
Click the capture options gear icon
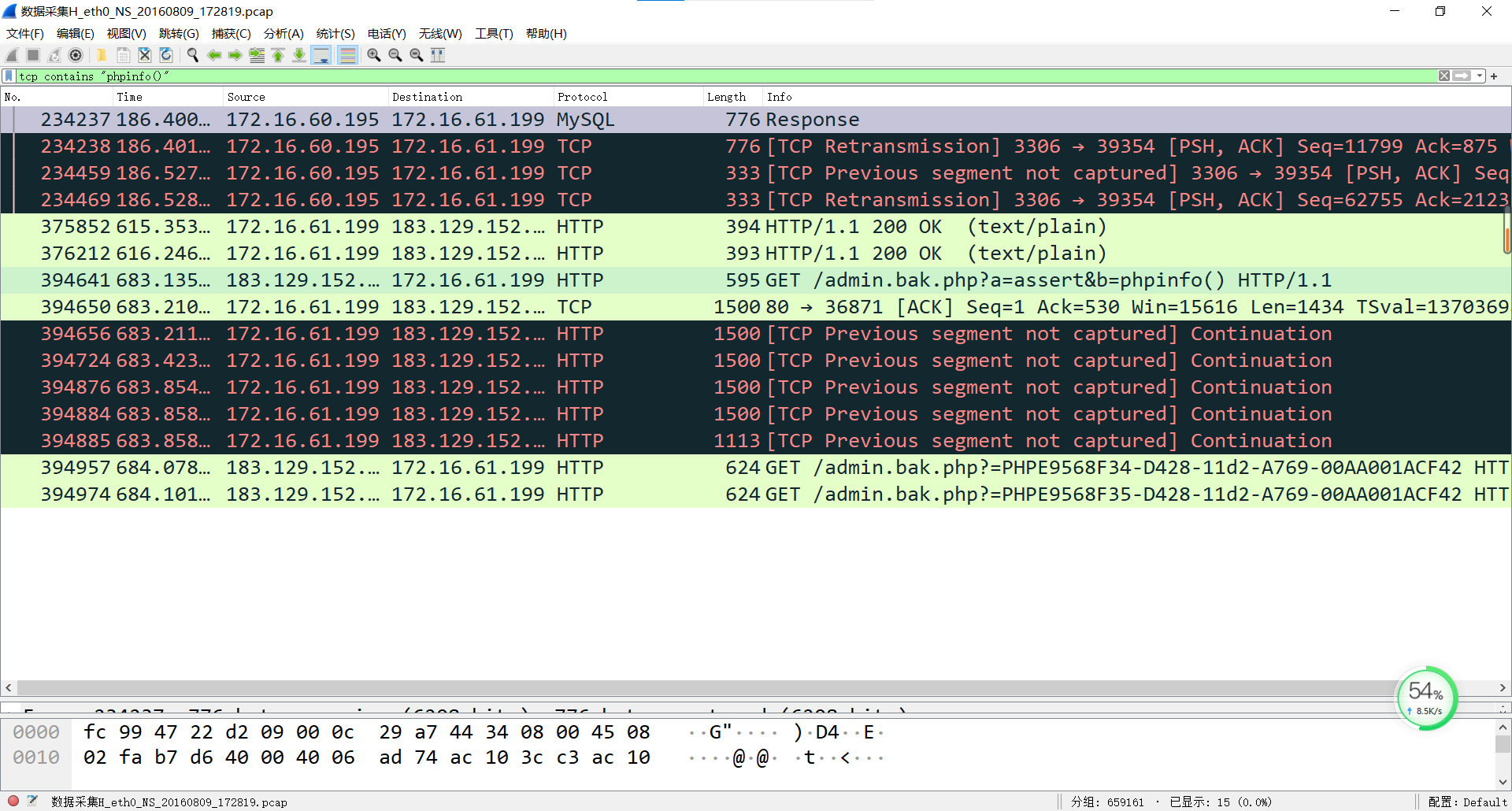point(76,55)
